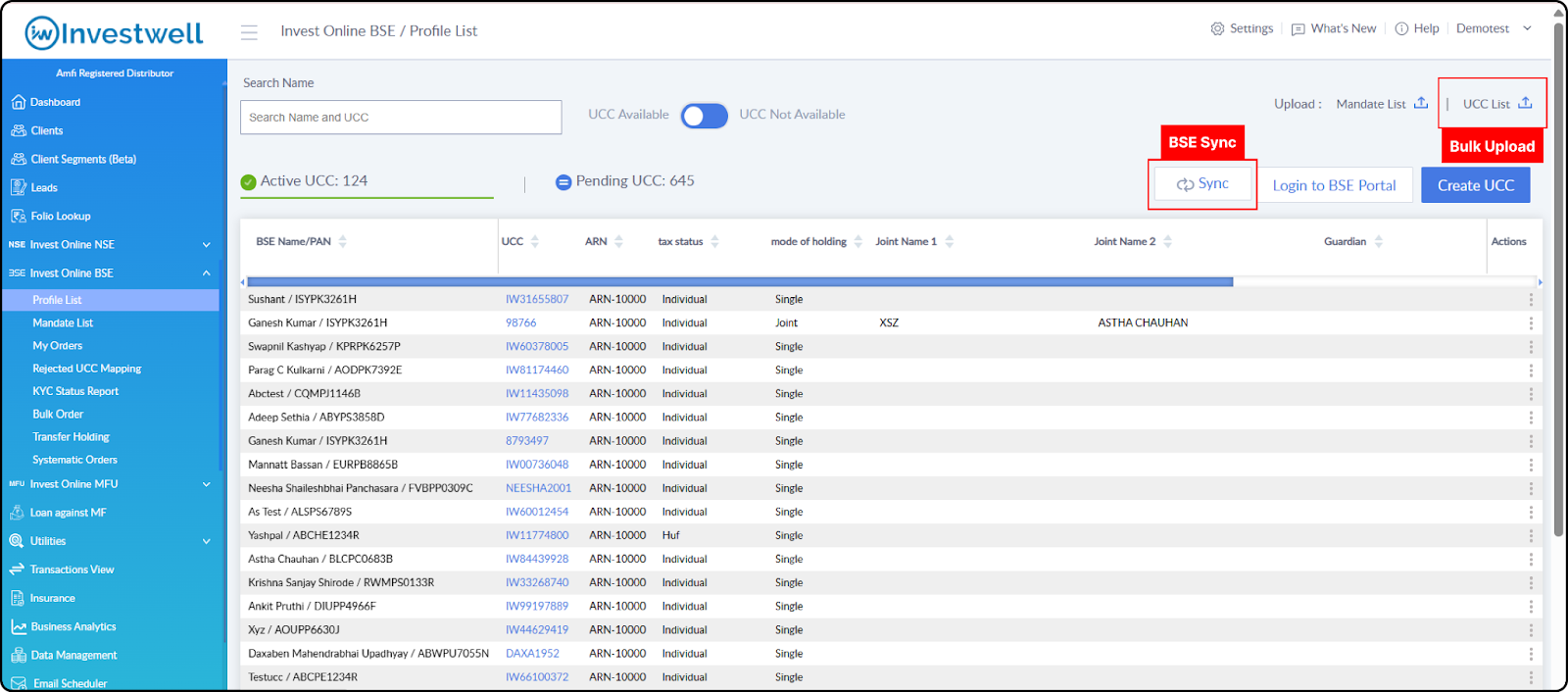
Task: Switch to Active UCC tab
Action: pos(367,181)
